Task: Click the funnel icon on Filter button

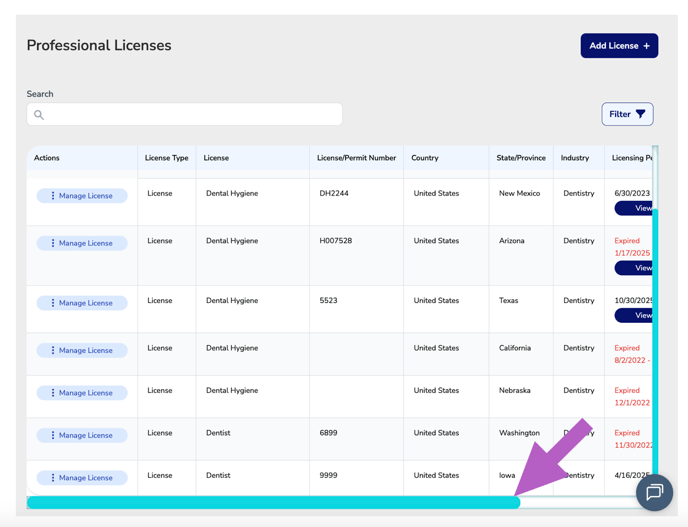Action: click(x=640, y=114)
